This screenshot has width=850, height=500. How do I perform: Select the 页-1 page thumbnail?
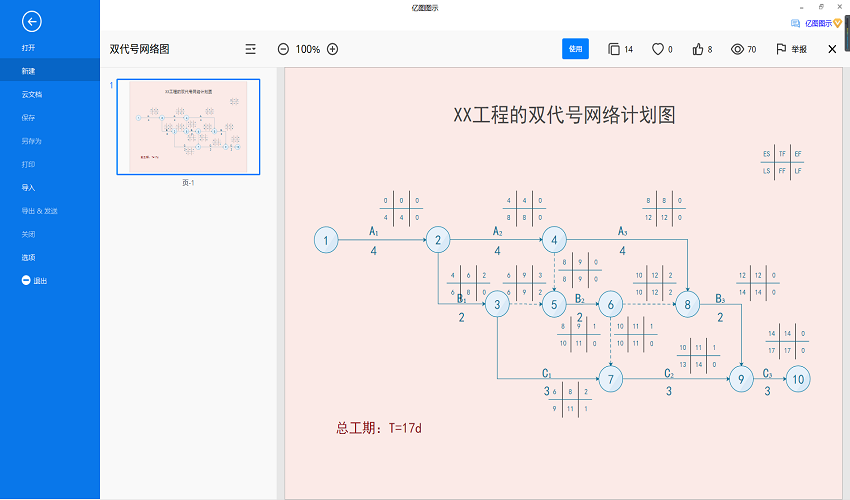(x=188, y=127)
